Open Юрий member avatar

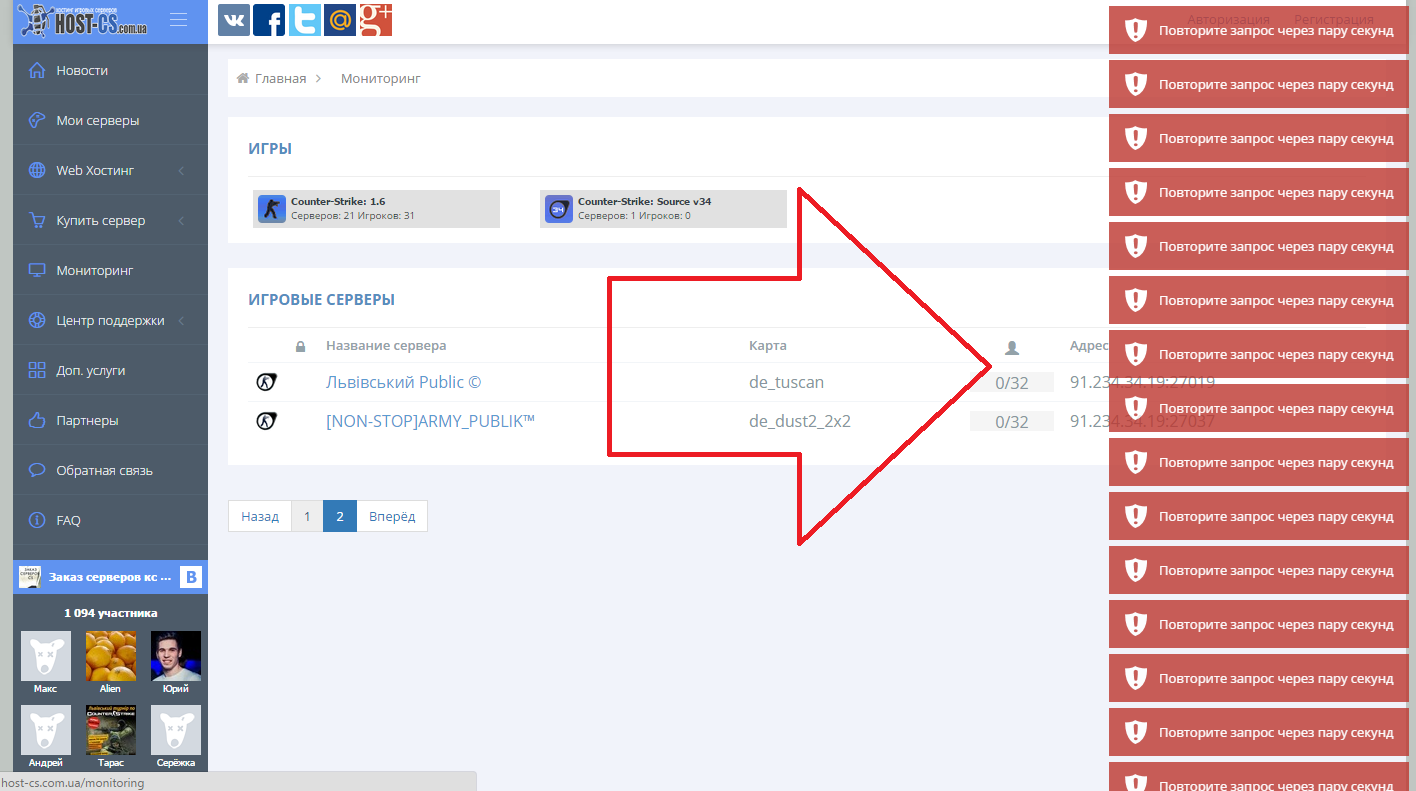point(176,656)
